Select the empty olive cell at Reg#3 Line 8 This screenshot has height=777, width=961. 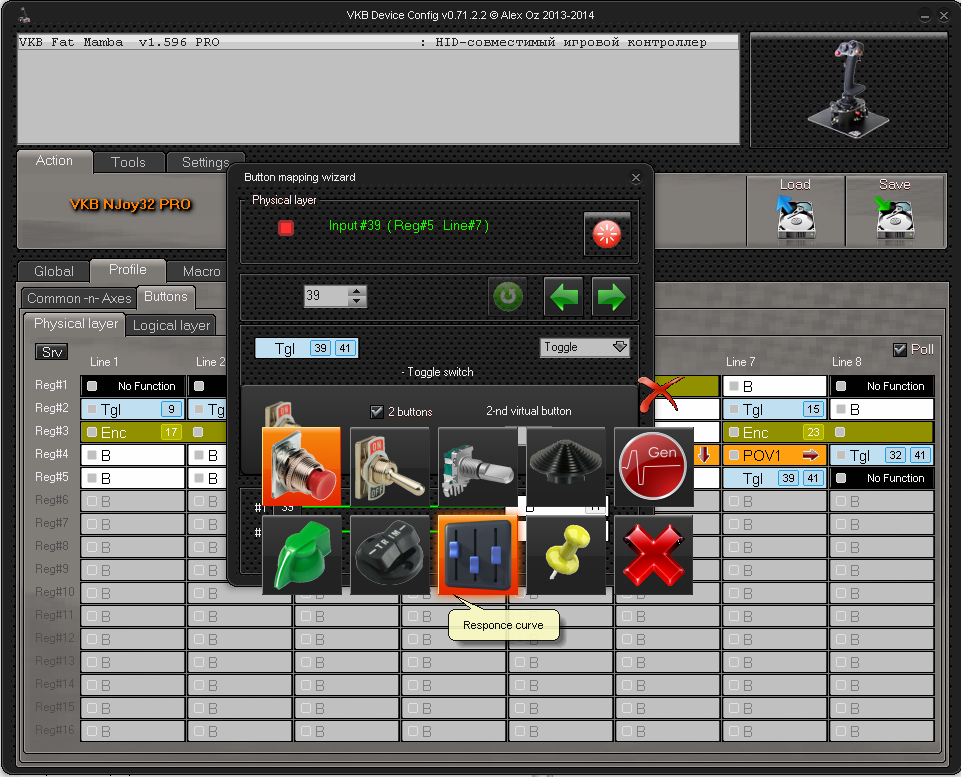point(882,432)
